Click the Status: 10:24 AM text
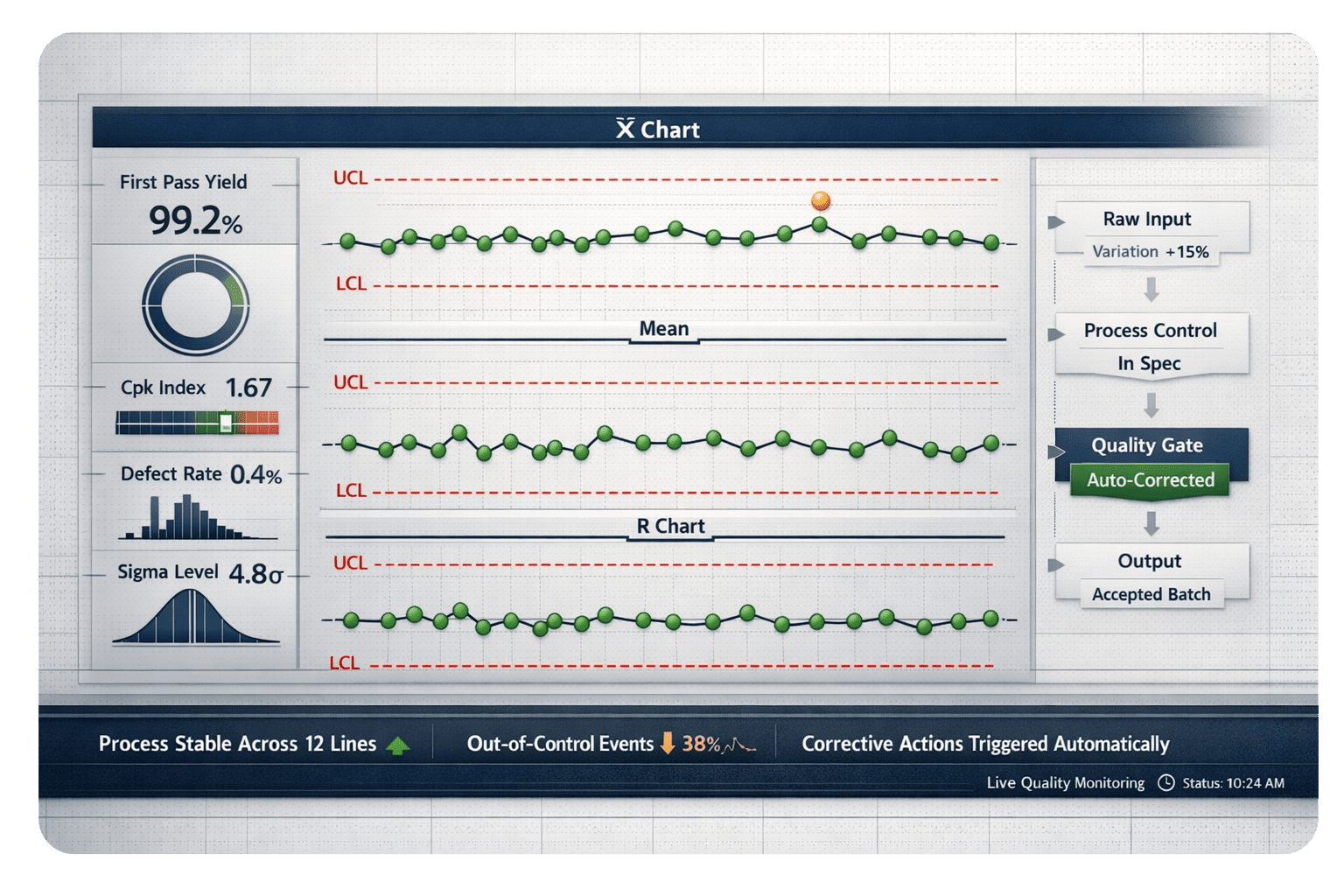The height and width of the screenshot is (896, 1344). point(1234,783)
